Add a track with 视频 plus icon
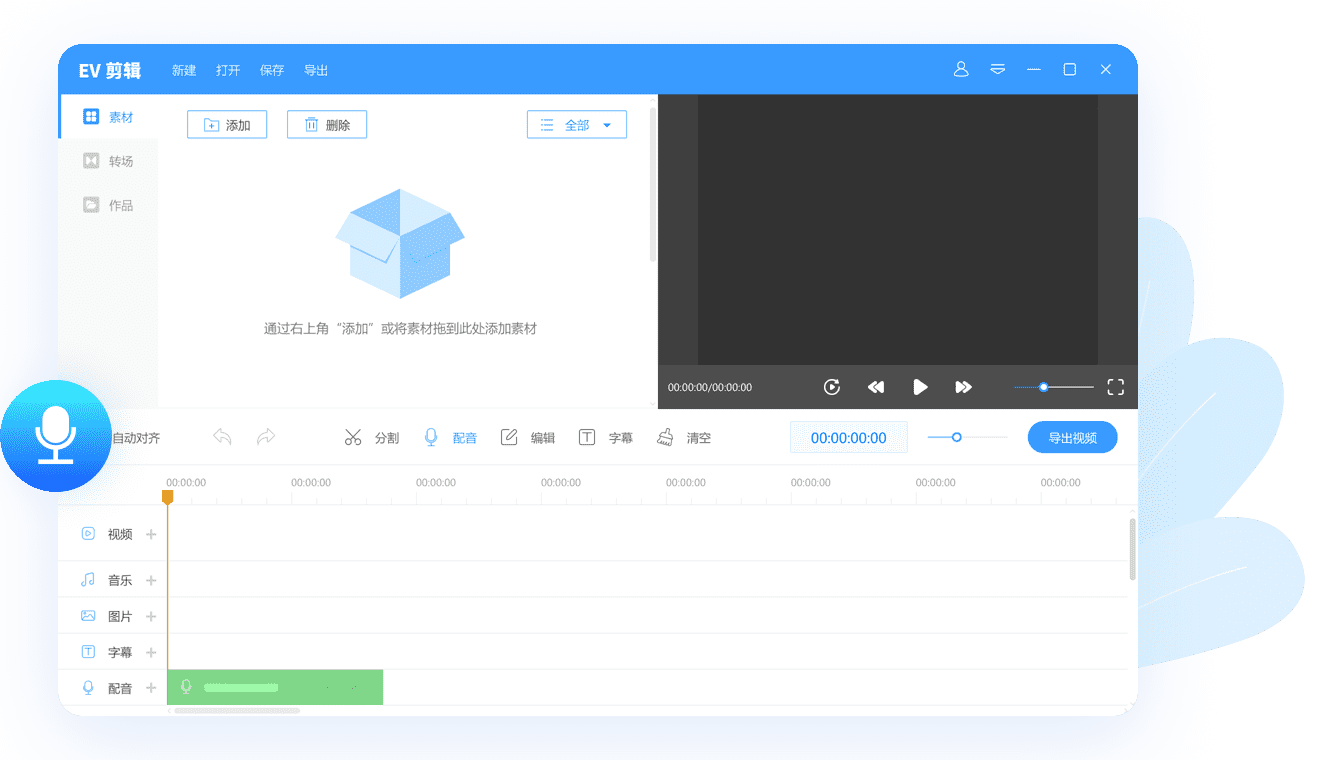Image resolution: width=1340 pixels, height=760 pixels. coord(152,534)
